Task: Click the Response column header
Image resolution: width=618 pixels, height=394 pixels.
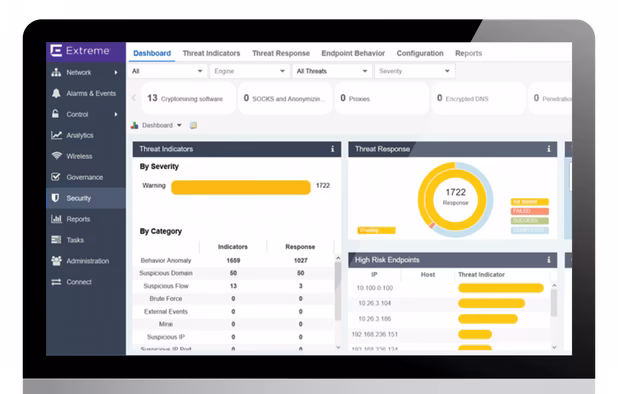Action: tap(300, 247)
